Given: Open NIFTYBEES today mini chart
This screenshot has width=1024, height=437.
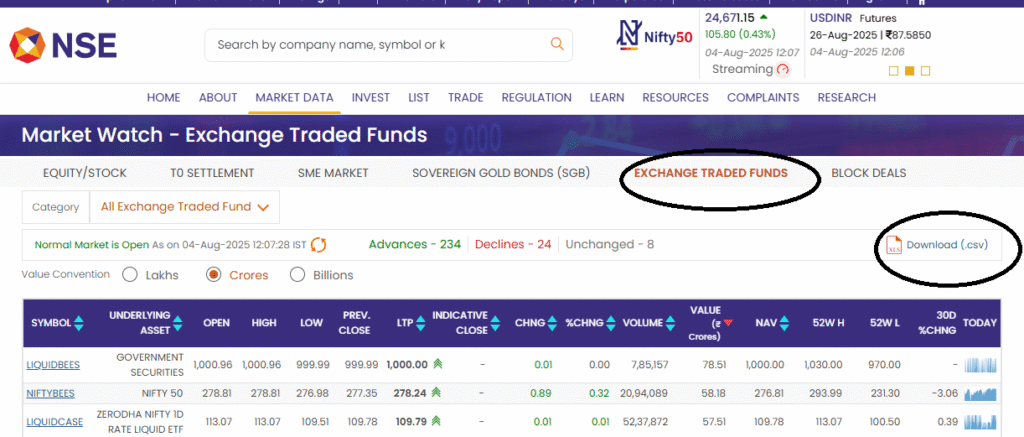Looking at the screenshot, I should (981, 393).
